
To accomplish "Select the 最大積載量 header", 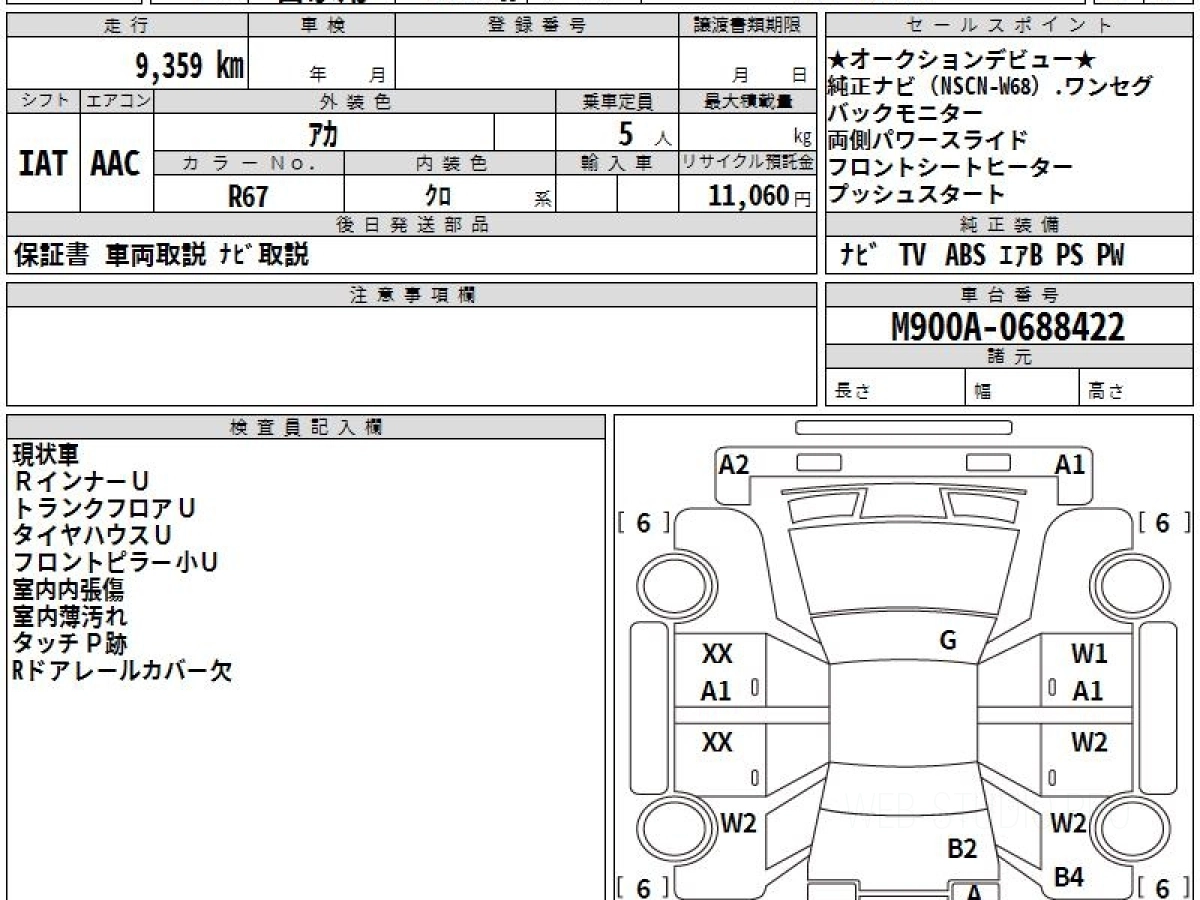I will click(x=748, y=101).
